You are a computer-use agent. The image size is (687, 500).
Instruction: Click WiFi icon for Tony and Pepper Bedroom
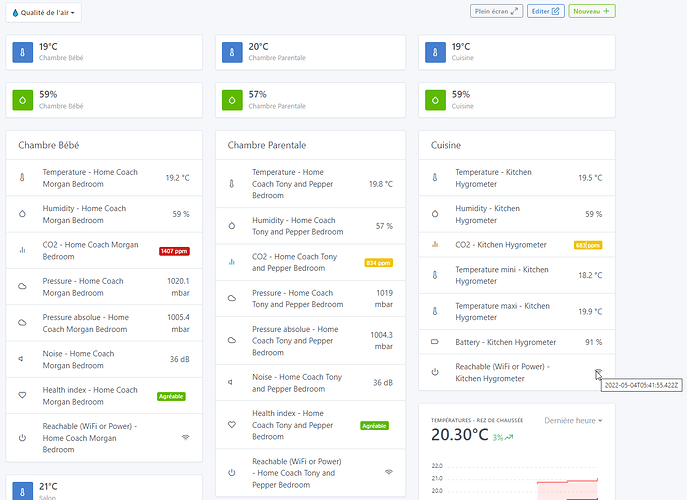pos(389,471)
